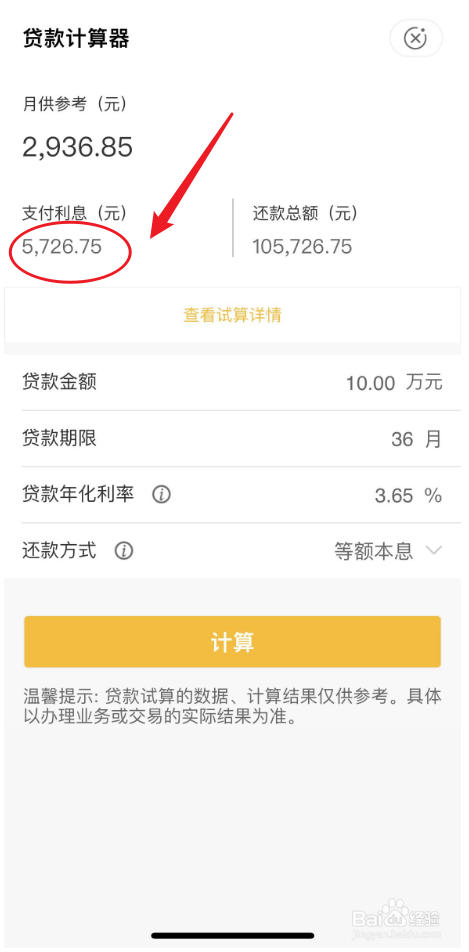Edit the 10.00 loan amount field
The height and width of the screenshot is (952, 469).
point(371,383)
